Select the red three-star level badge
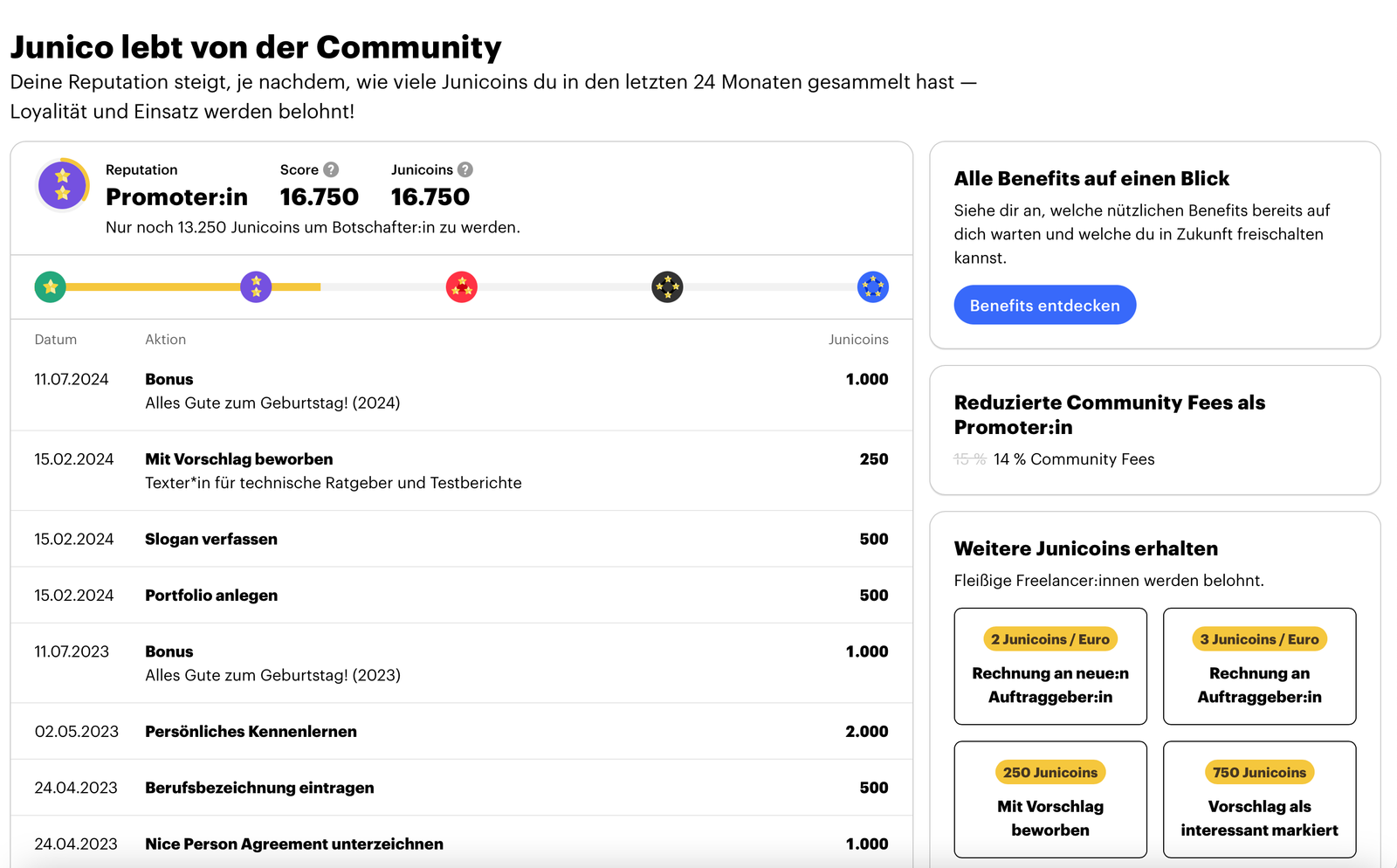1397x868 pixels. tap(462, 286)
